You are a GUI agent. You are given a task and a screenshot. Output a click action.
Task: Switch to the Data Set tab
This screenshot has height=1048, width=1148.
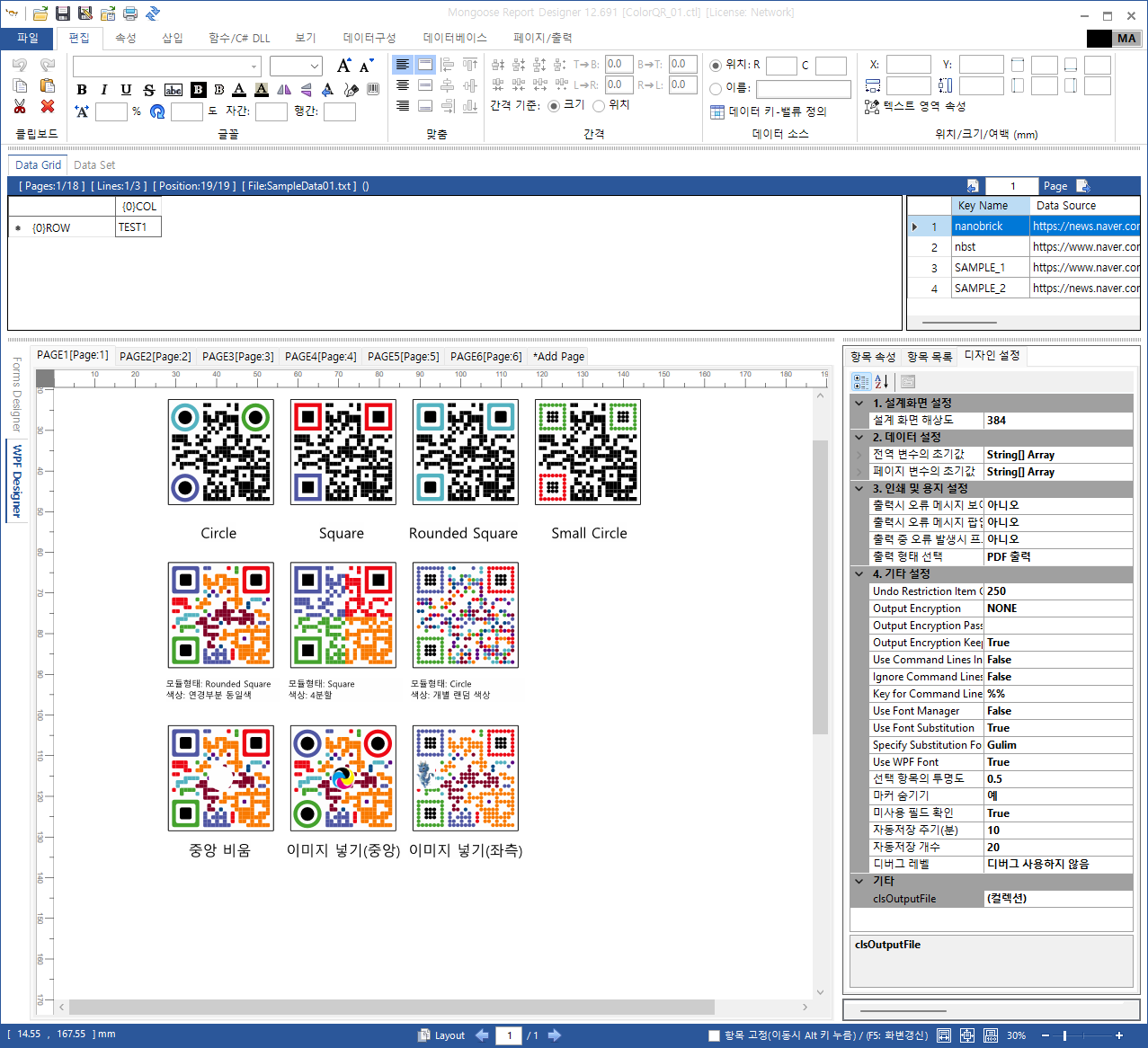pos(94,165)
